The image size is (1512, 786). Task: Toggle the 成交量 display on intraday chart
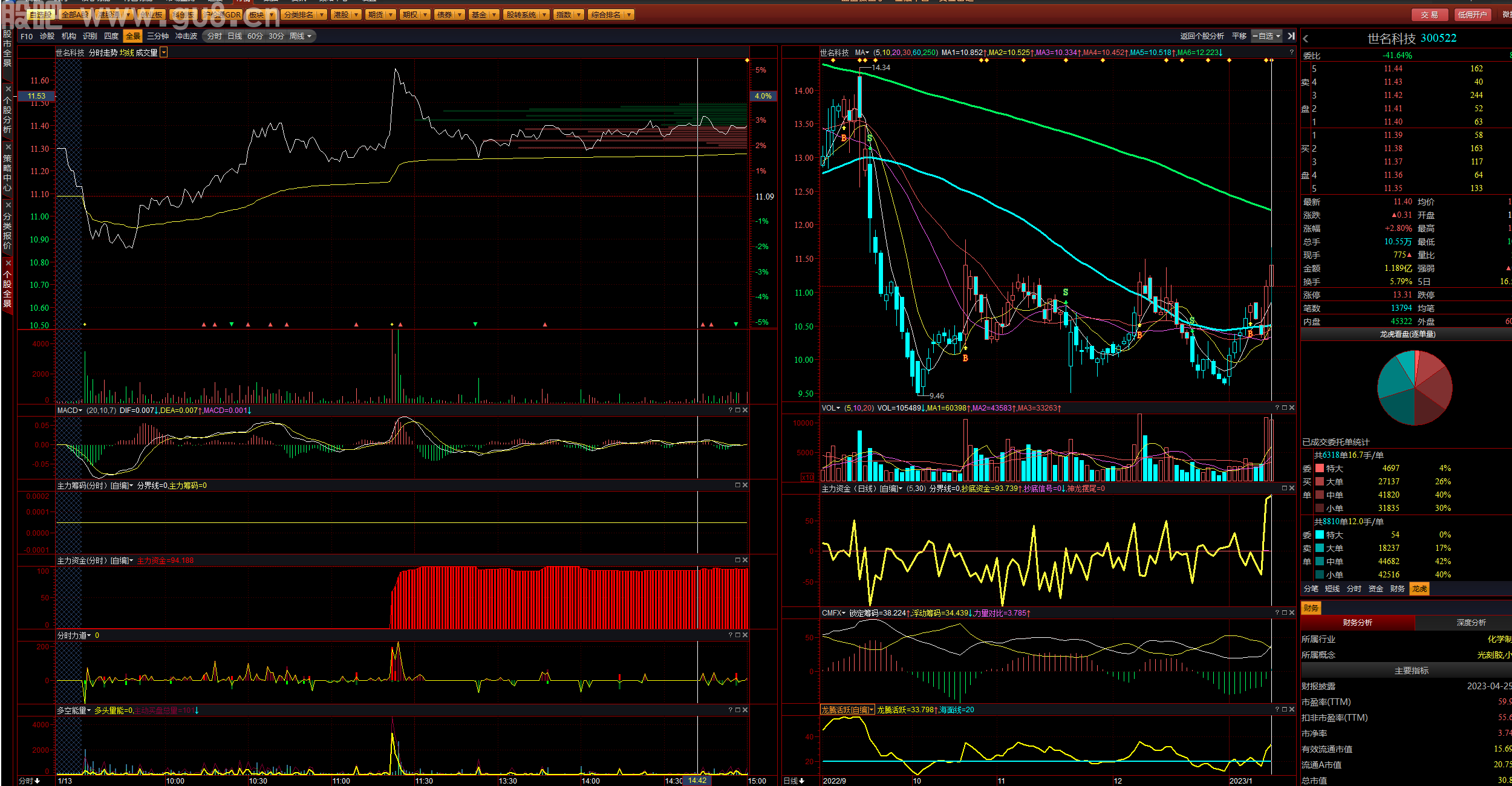(146, 53)
